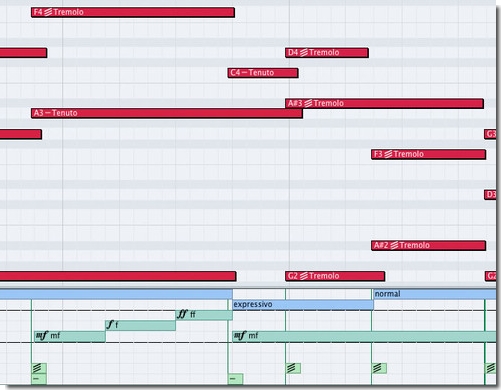Select the A3 Tenuto note
Image resolution: width=501 pixels, height=390 pixels.
point(167,113)
